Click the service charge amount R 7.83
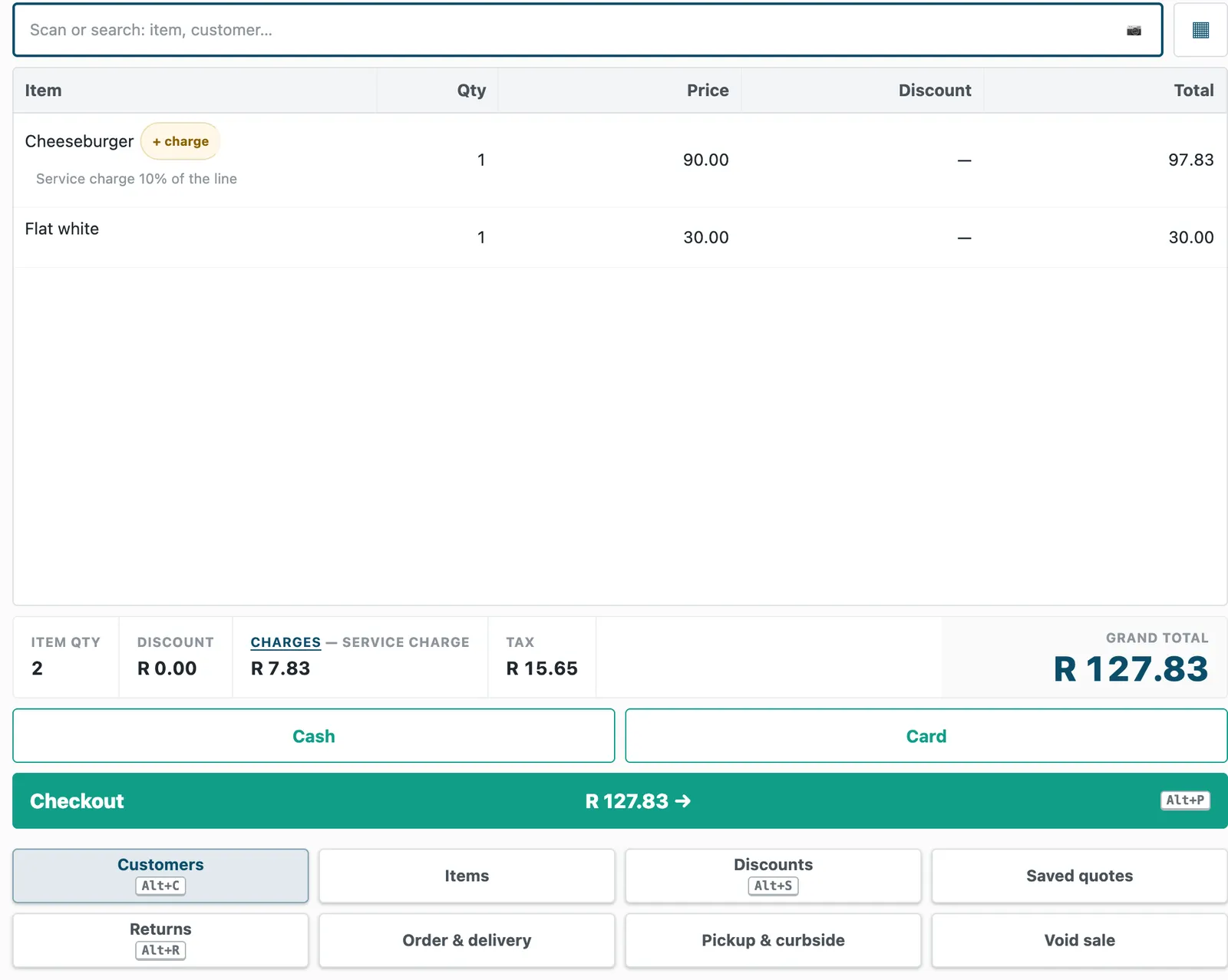1228x980 pixels. pos(280,668)
